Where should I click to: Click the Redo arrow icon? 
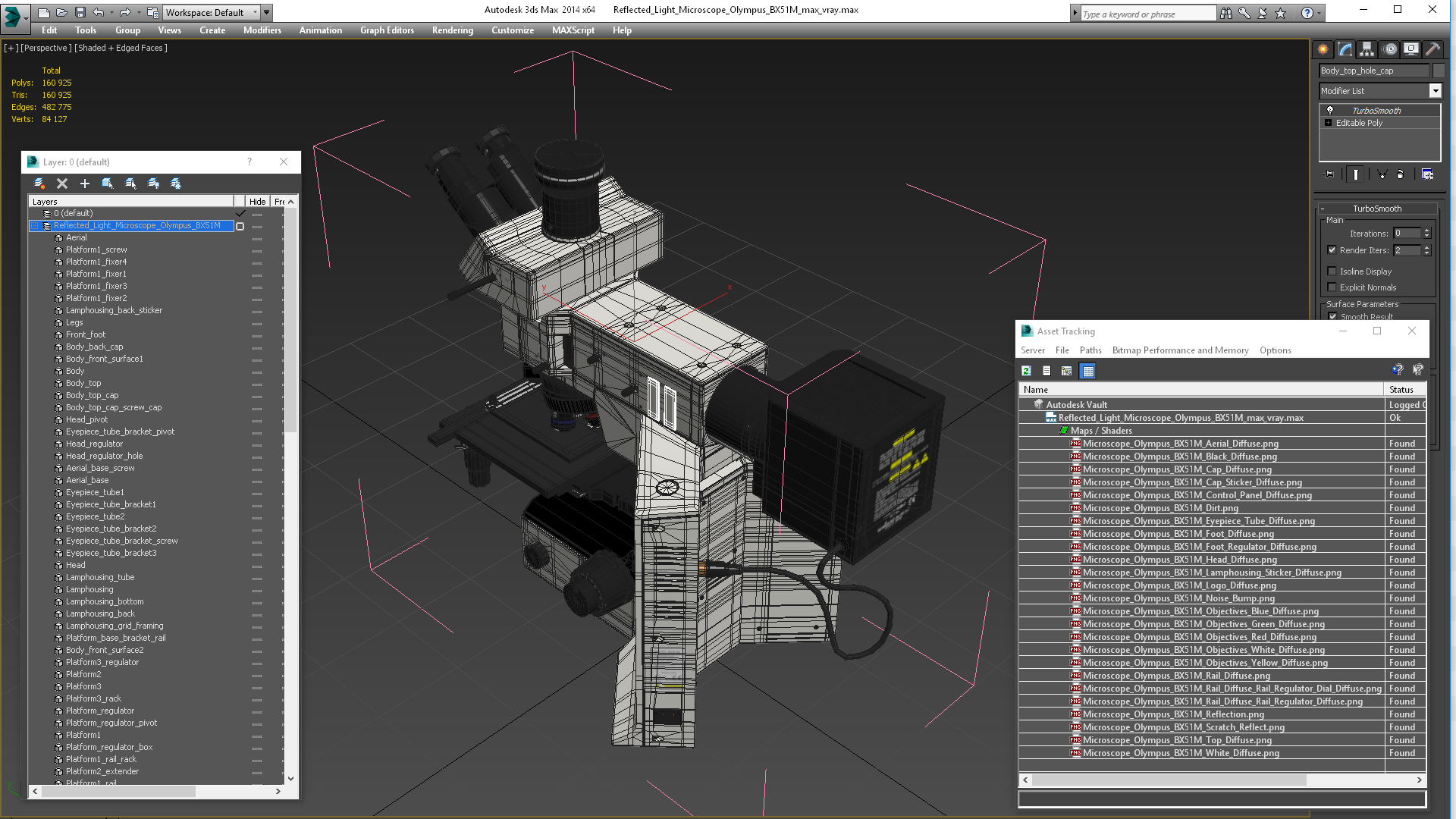(125, 12)
